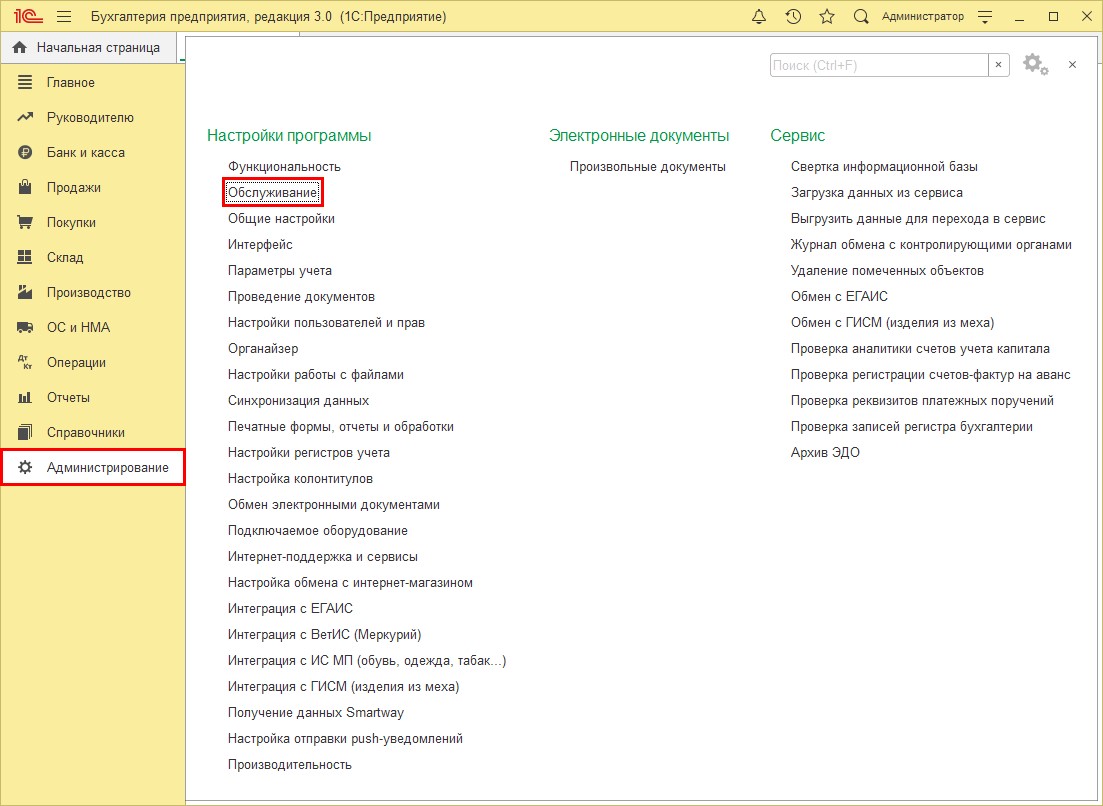Image resolution: width=1103 pixels, height=806 pixels.
Task: Go to Продажи section
Action: (x=73, y=188)
